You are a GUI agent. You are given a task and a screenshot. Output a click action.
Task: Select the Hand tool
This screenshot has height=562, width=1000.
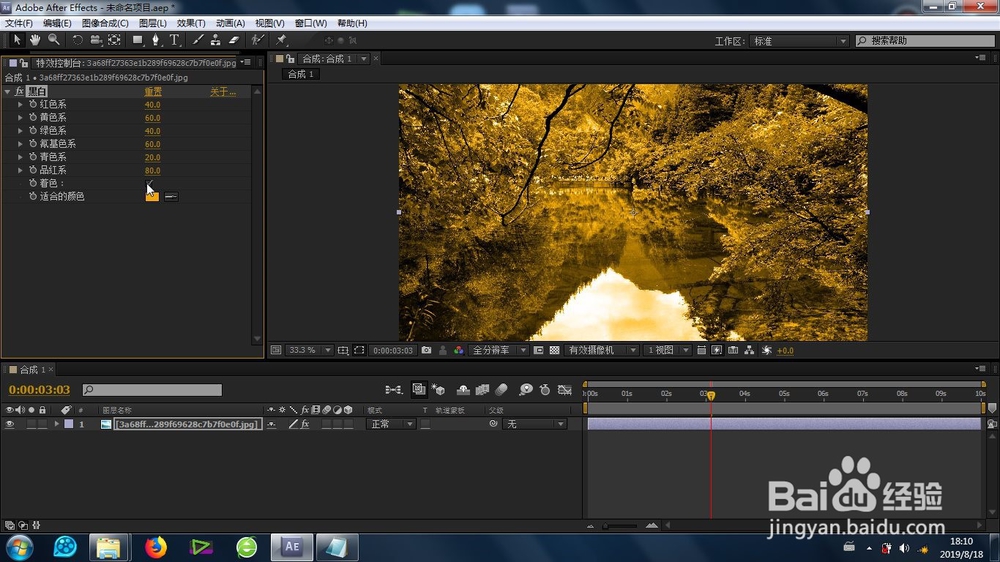coord(35,40)
